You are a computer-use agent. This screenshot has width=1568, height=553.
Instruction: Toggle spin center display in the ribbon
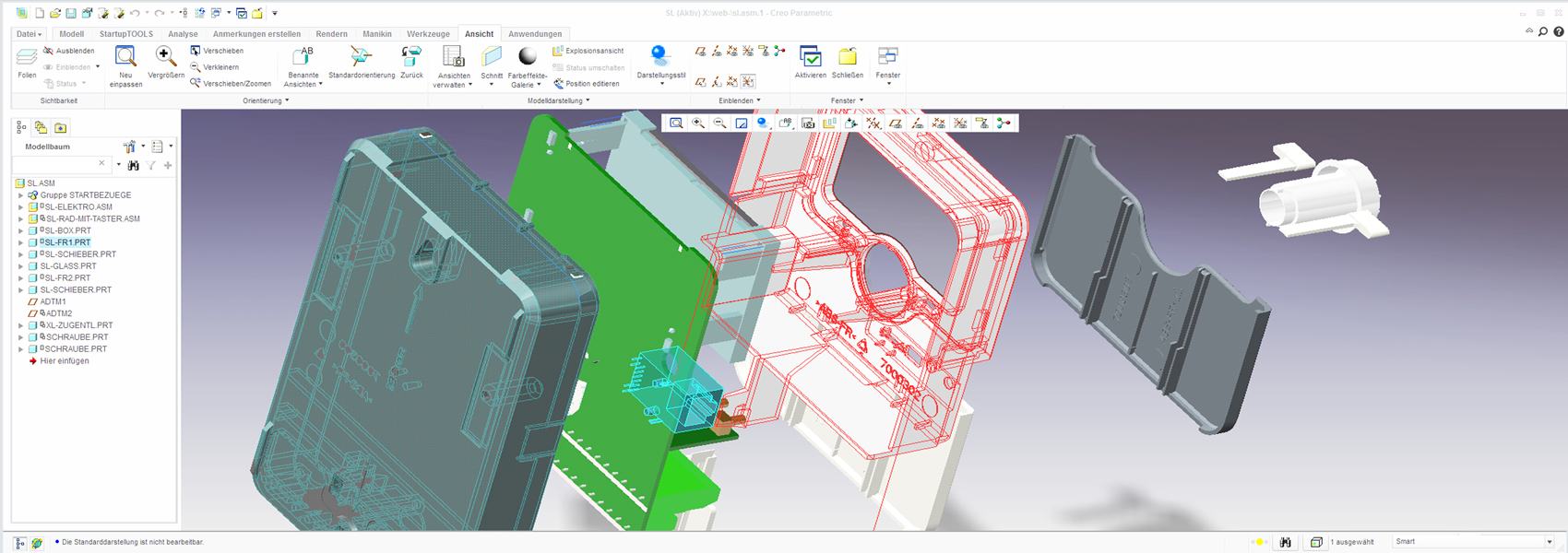click(779, 51)
